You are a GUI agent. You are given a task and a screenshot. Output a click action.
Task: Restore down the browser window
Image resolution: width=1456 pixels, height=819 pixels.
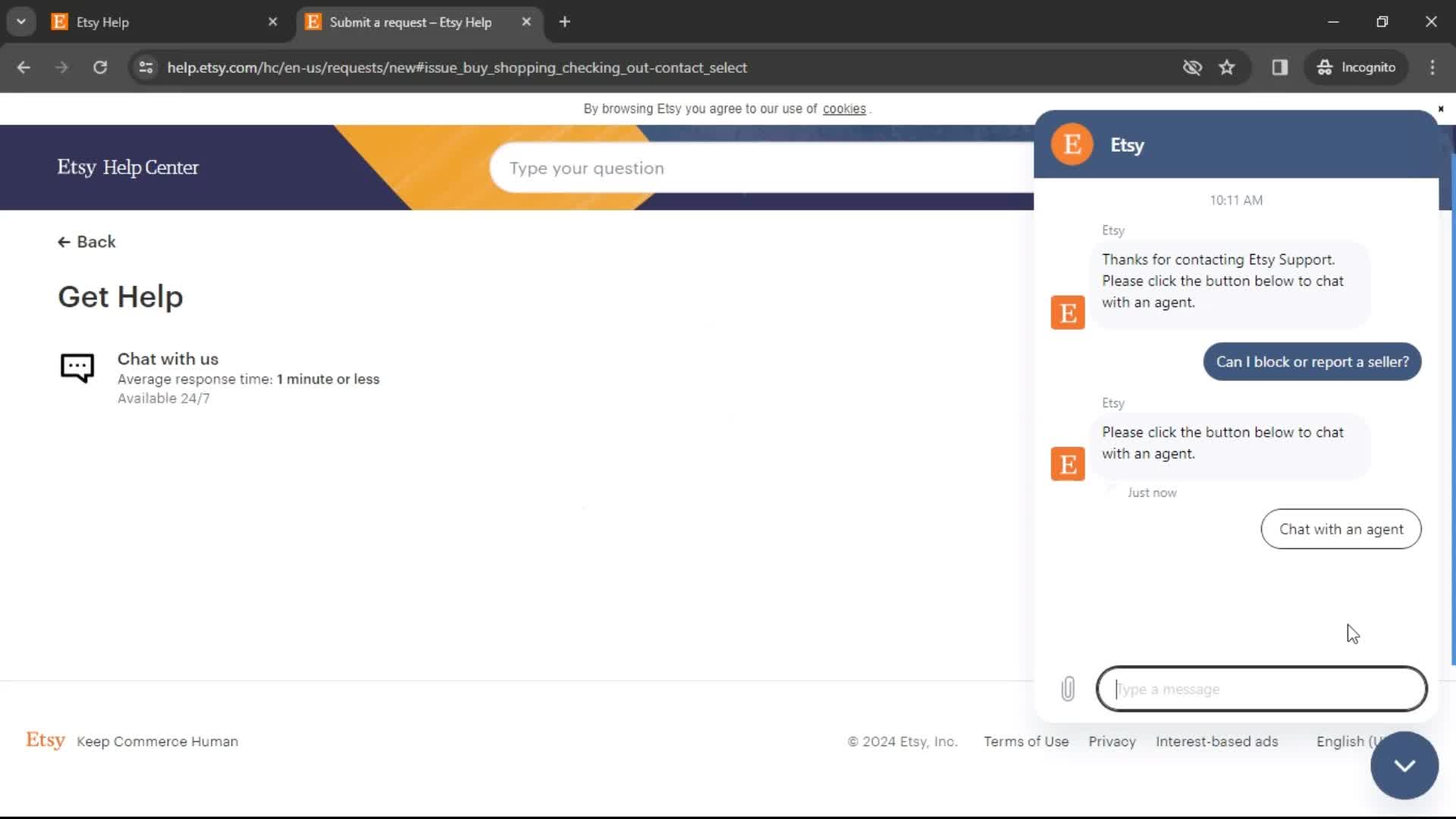1382,22
